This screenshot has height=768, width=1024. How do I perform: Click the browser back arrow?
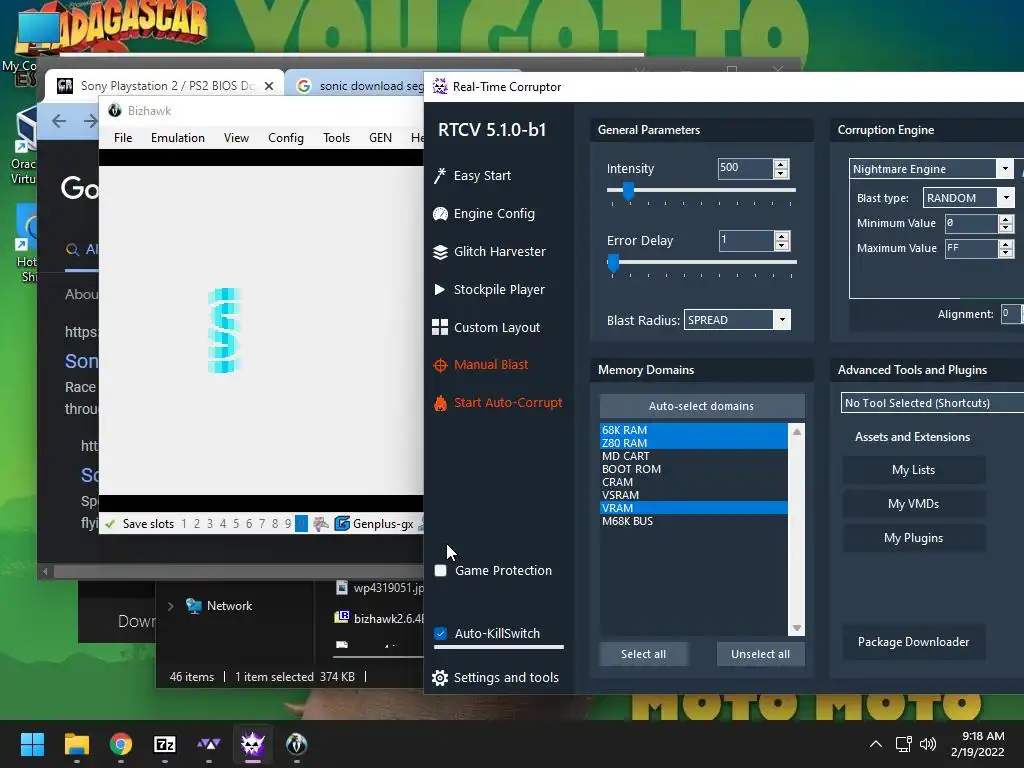(59, 121)
